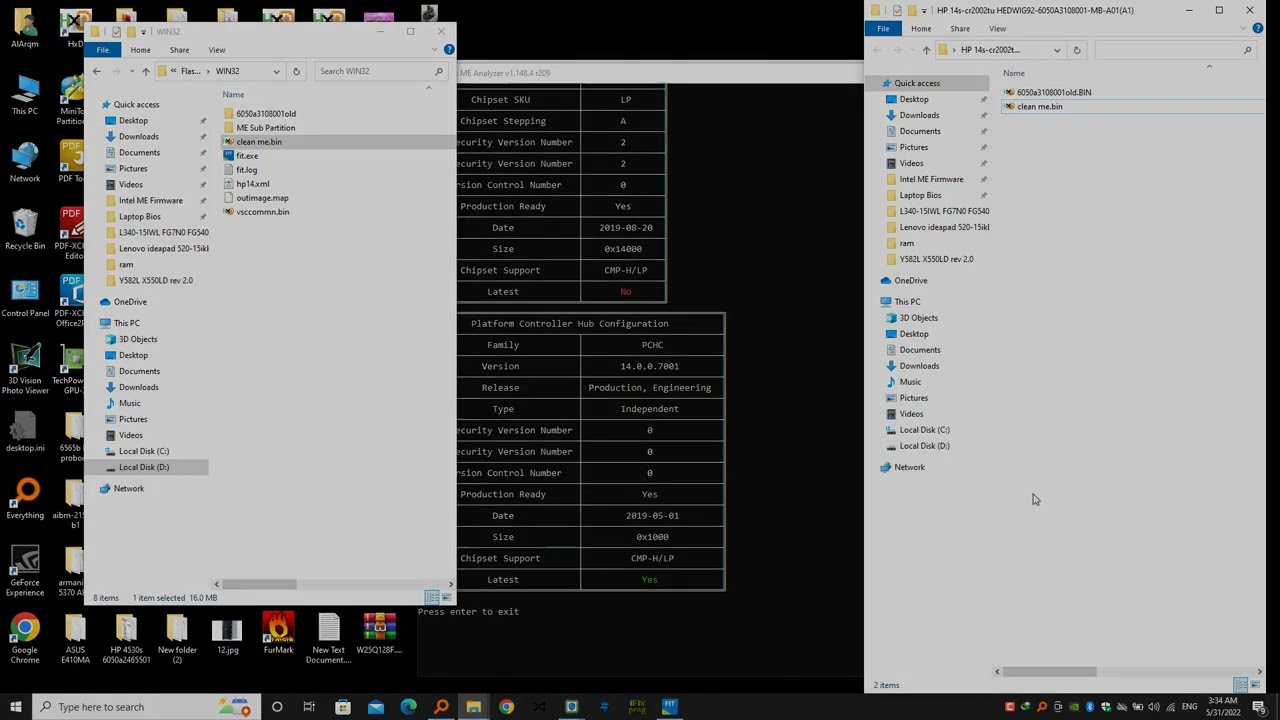Screen dimensions: 1280x720
Task: Open Intel ME Firmware in WIN32 sidebar
Action: [151, 200]
